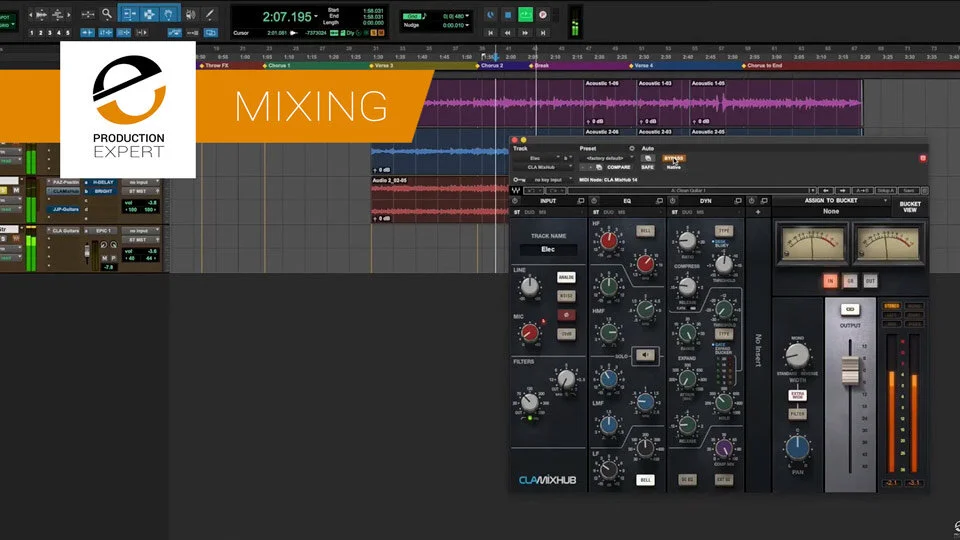Click compressor TYPE button
Image resolution: width=960 pixels, height=540 pixels.
[724, 231]
